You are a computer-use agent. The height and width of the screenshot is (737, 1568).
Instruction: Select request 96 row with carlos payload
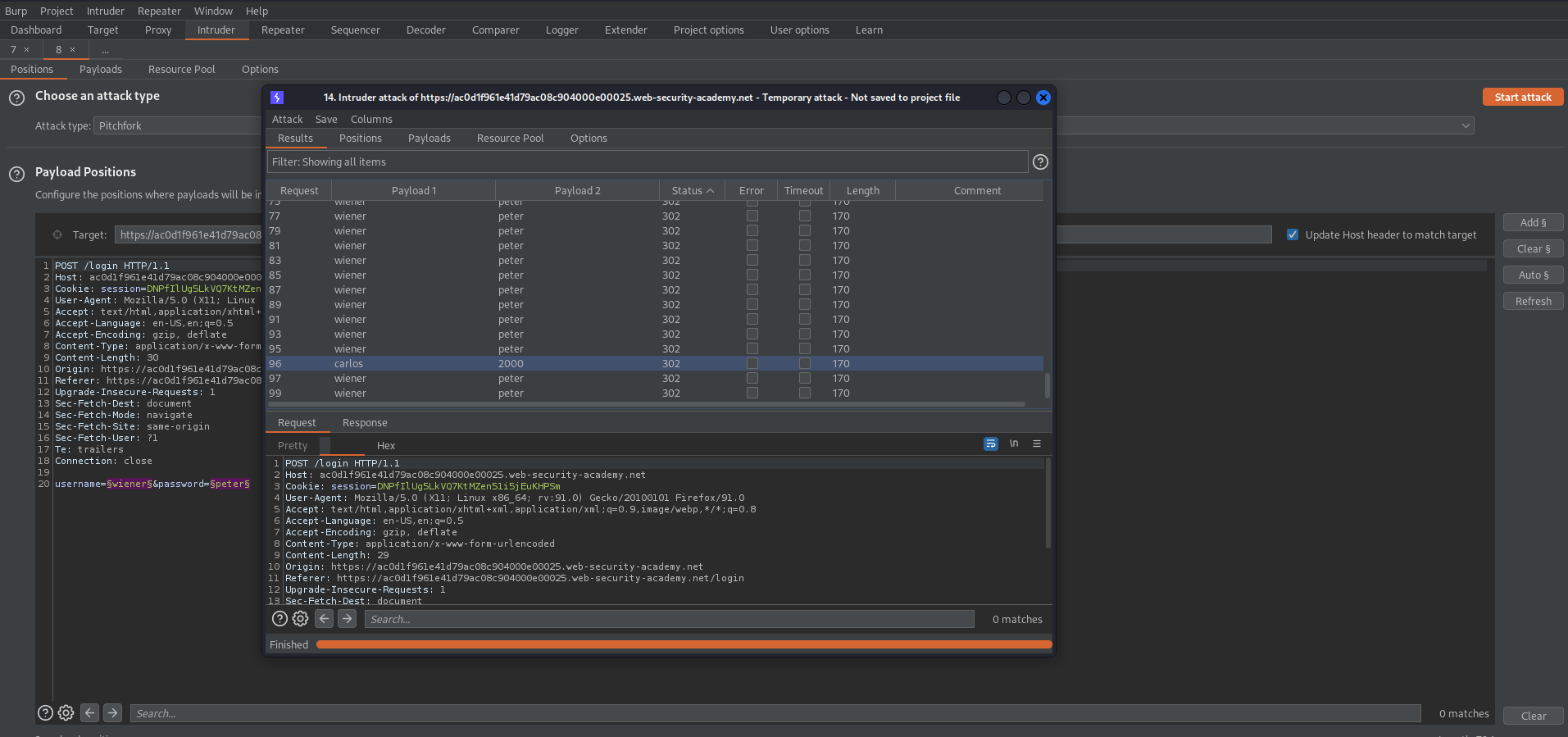point(655,363)
